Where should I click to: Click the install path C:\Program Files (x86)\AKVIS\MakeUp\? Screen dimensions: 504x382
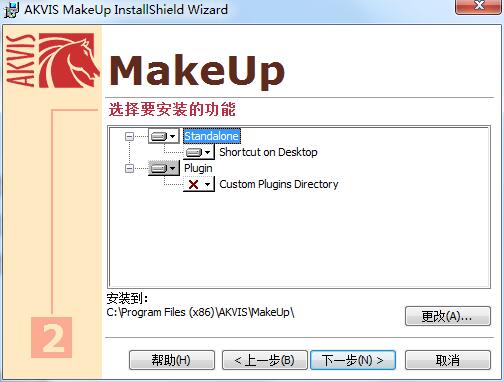pos(200,312)
